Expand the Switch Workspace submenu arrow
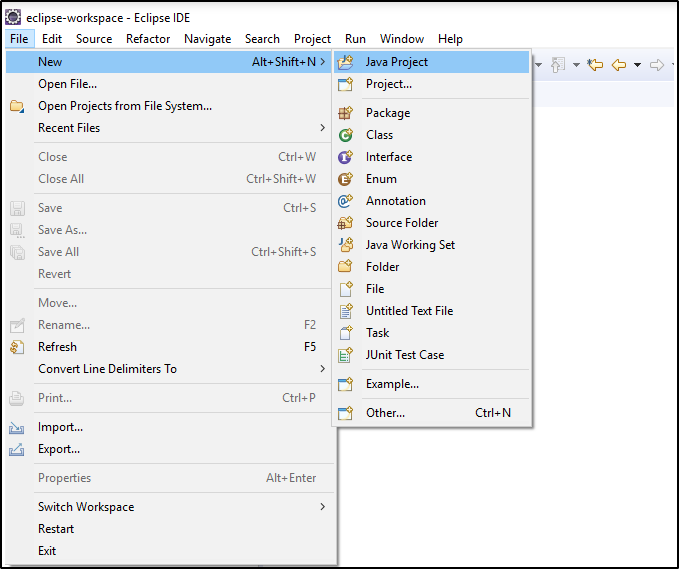This screenshot has width=679, height=569. pos(323,507)
